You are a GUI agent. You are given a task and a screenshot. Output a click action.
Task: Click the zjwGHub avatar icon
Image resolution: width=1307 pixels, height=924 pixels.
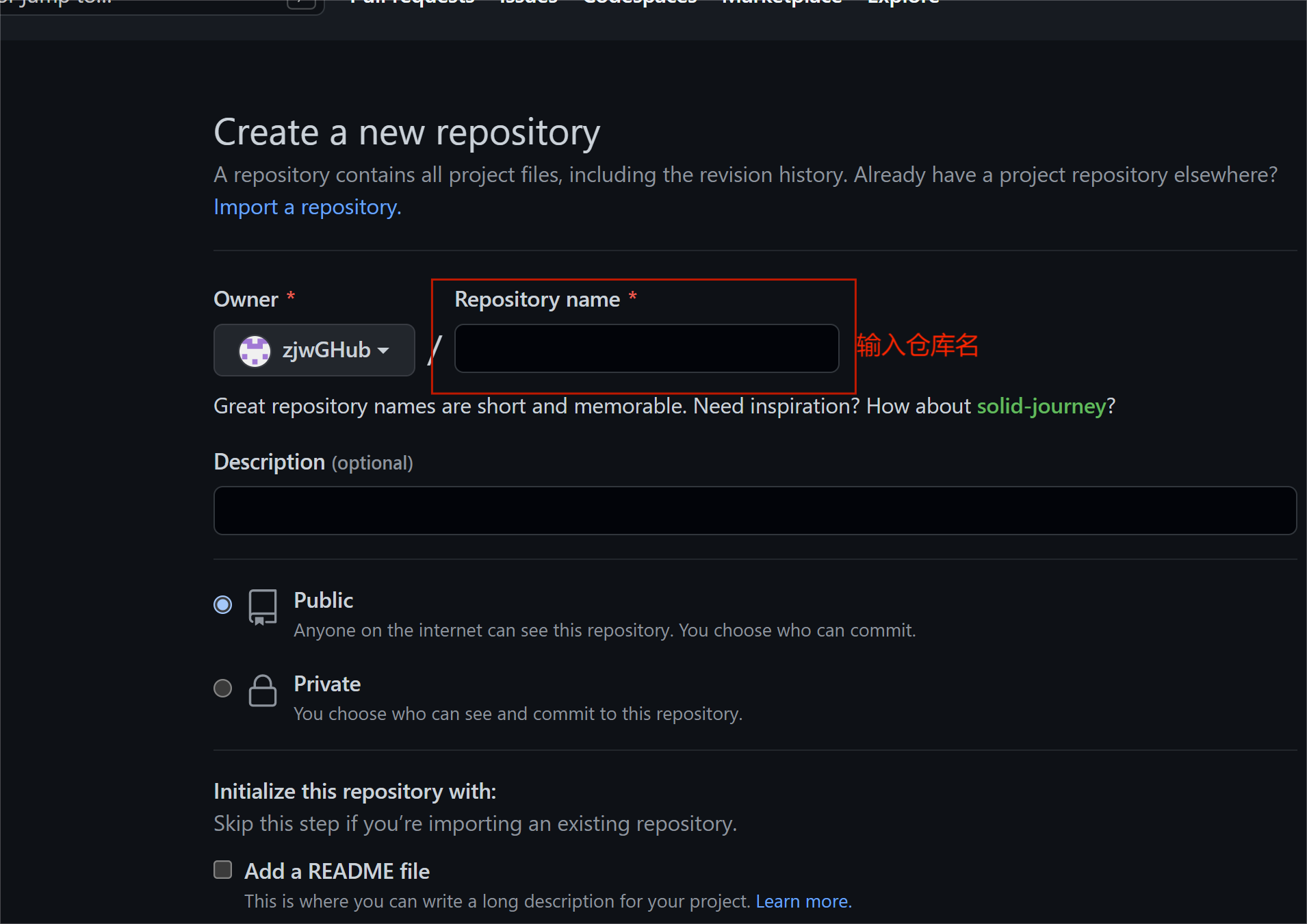tap(255, 350)
